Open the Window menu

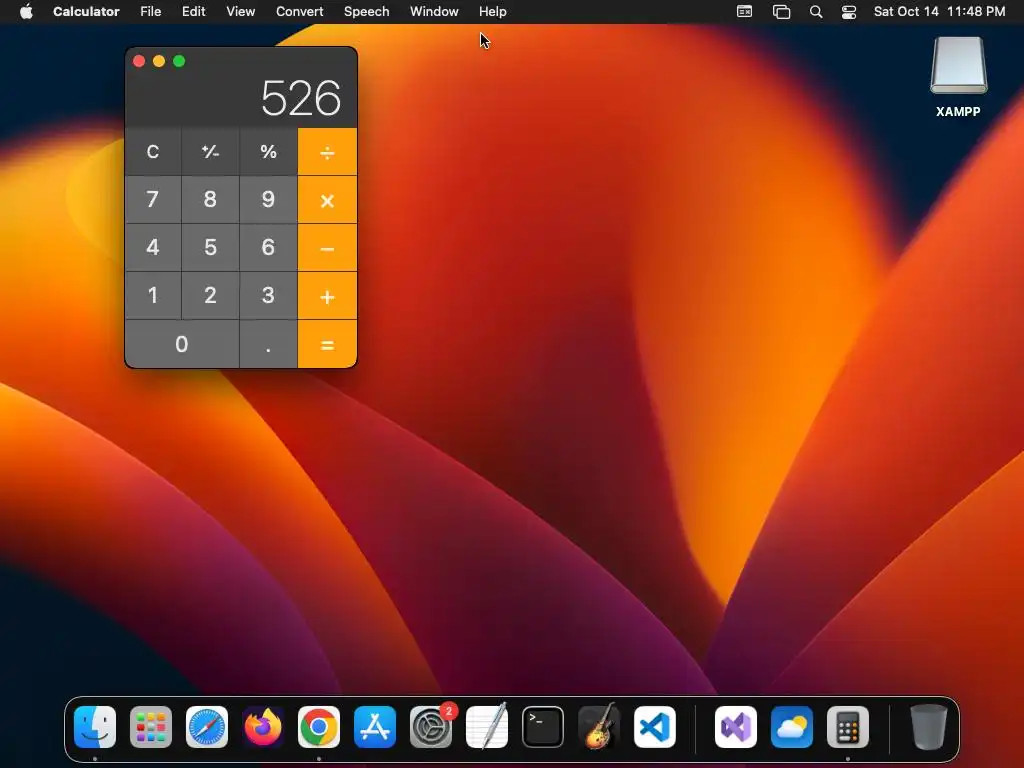click(x=434, y=12)
